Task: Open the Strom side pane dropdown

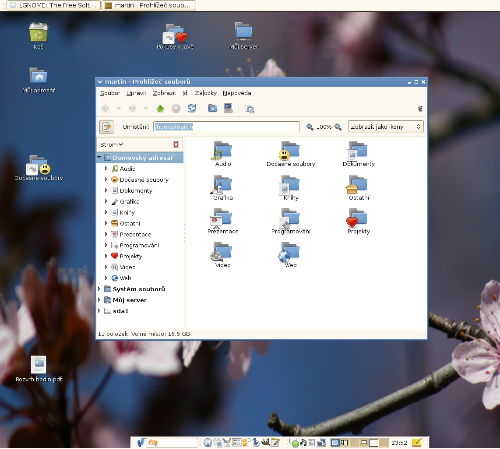Action: pyautogui.click(x=112, y=144)
